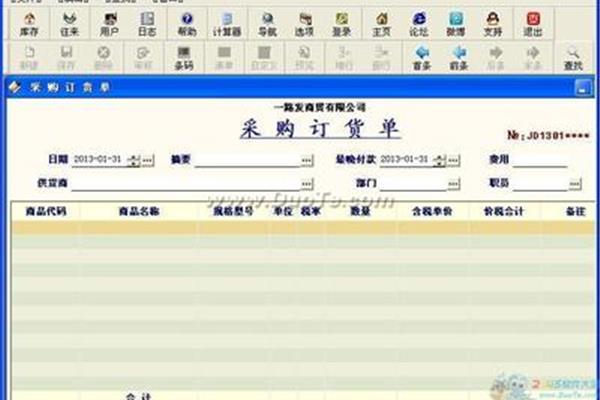Open the 选项 options icon
The height and width of the screenshot is (400, 600).
304,24
